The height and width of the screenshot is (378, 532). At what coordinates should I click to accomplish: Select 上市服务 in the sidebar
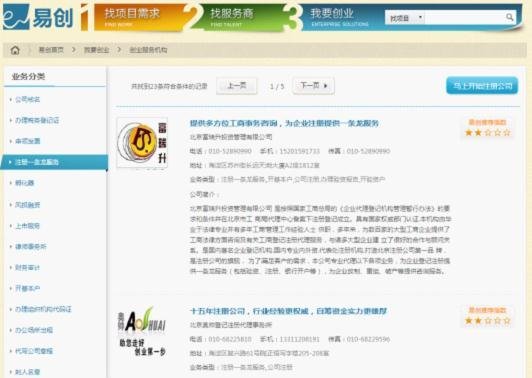(27, 226)
